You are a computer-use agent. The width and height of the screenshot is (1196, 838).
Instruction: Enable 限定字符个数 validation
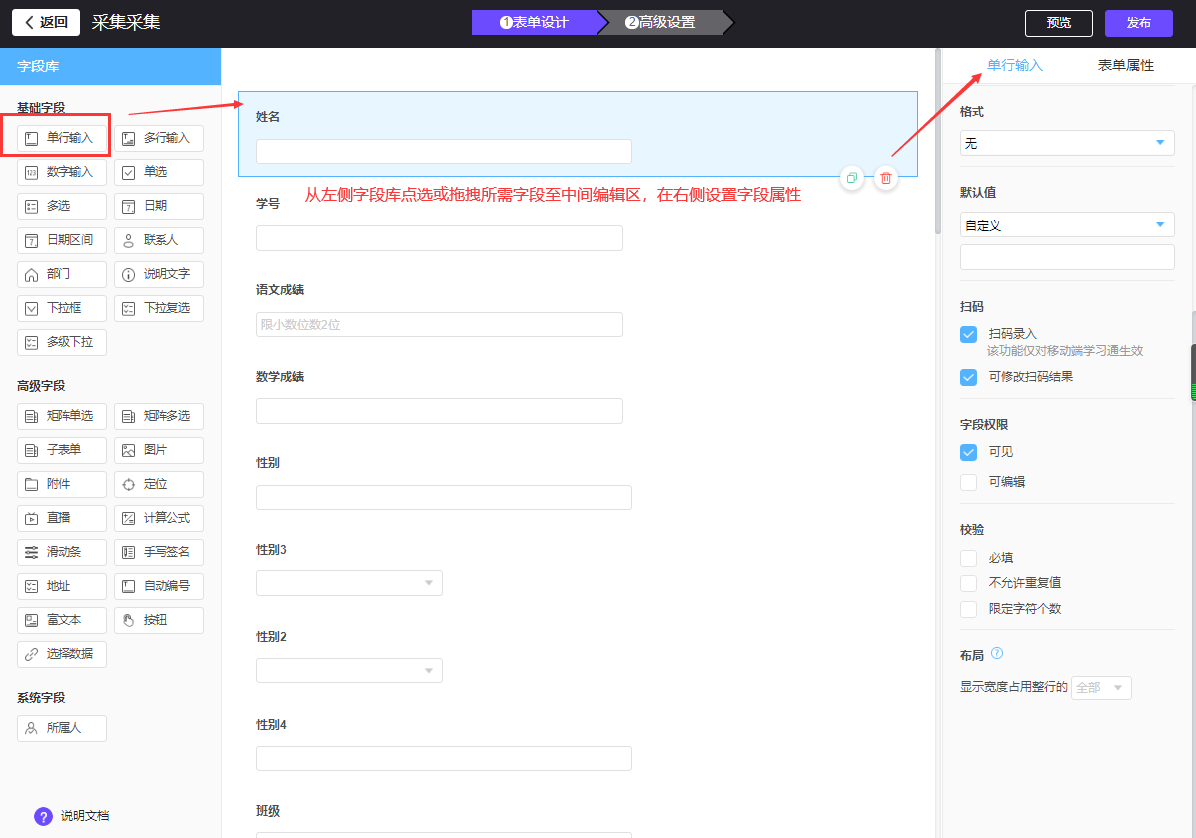[969, 609]
